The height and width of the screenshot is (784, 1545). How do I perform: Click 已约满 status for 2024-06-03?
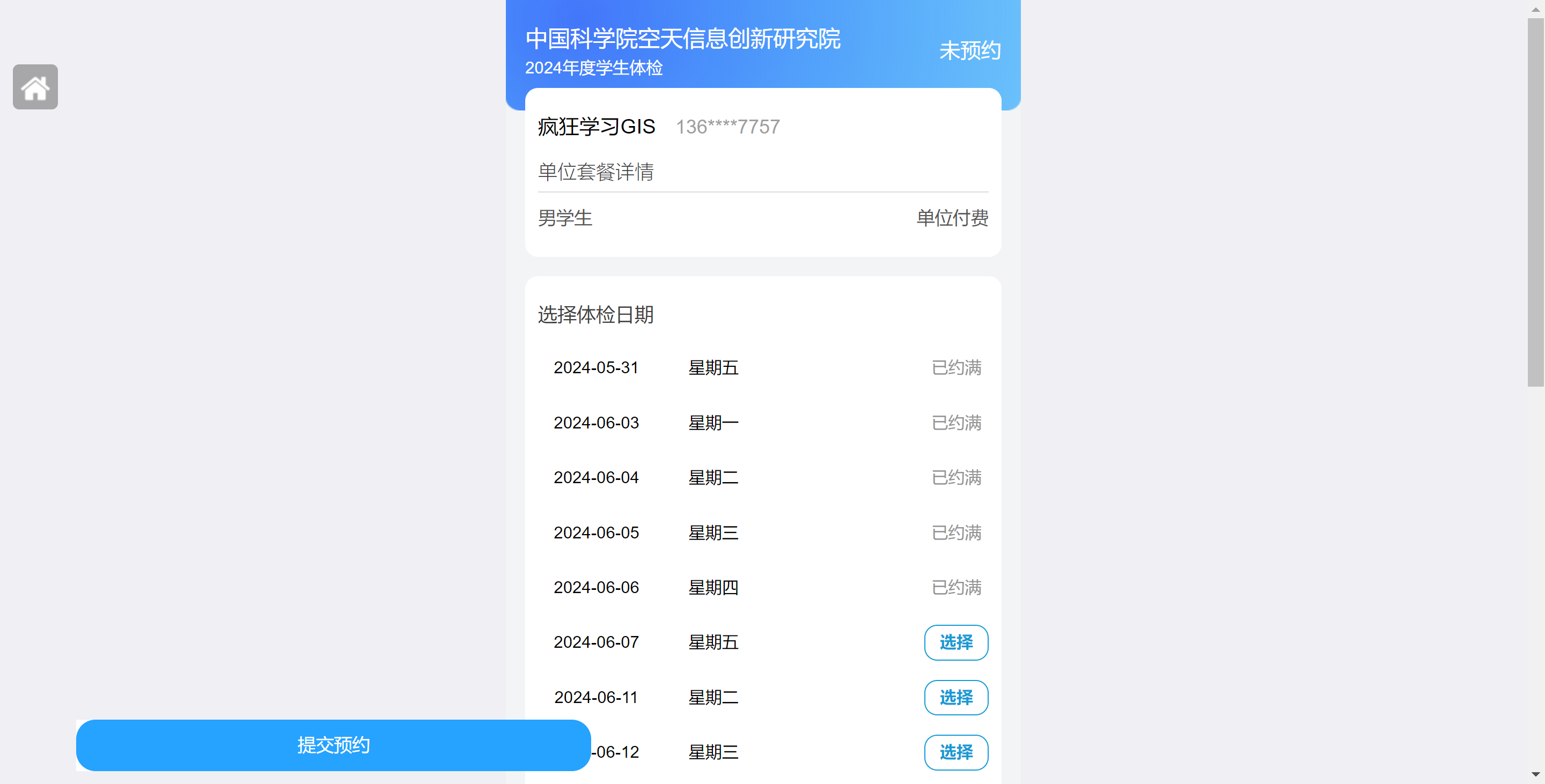click(956, 423)
